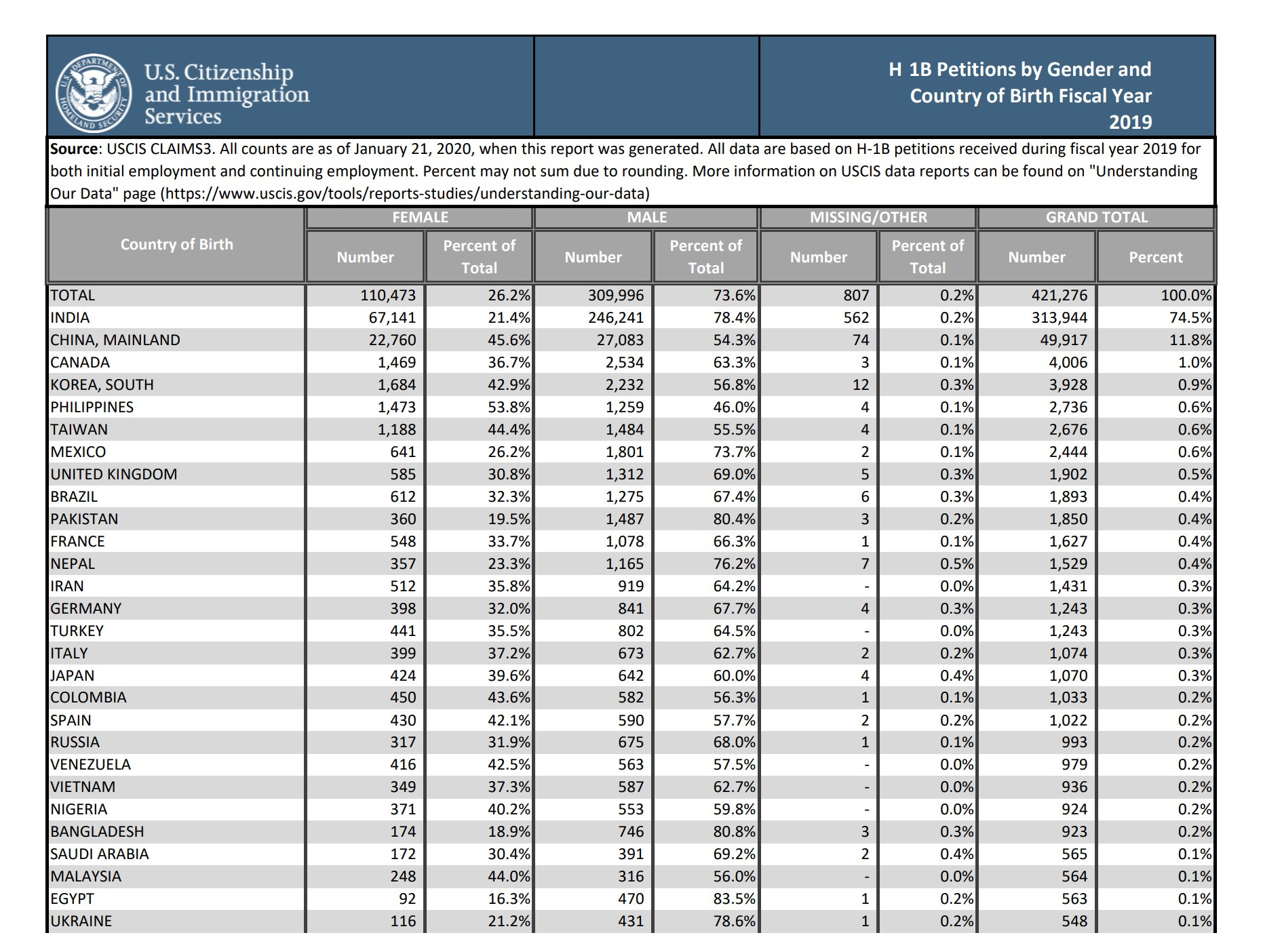Click the VIETNAM row label
The width and height of the screenshot is (1263, 952).
coord(83,787)
